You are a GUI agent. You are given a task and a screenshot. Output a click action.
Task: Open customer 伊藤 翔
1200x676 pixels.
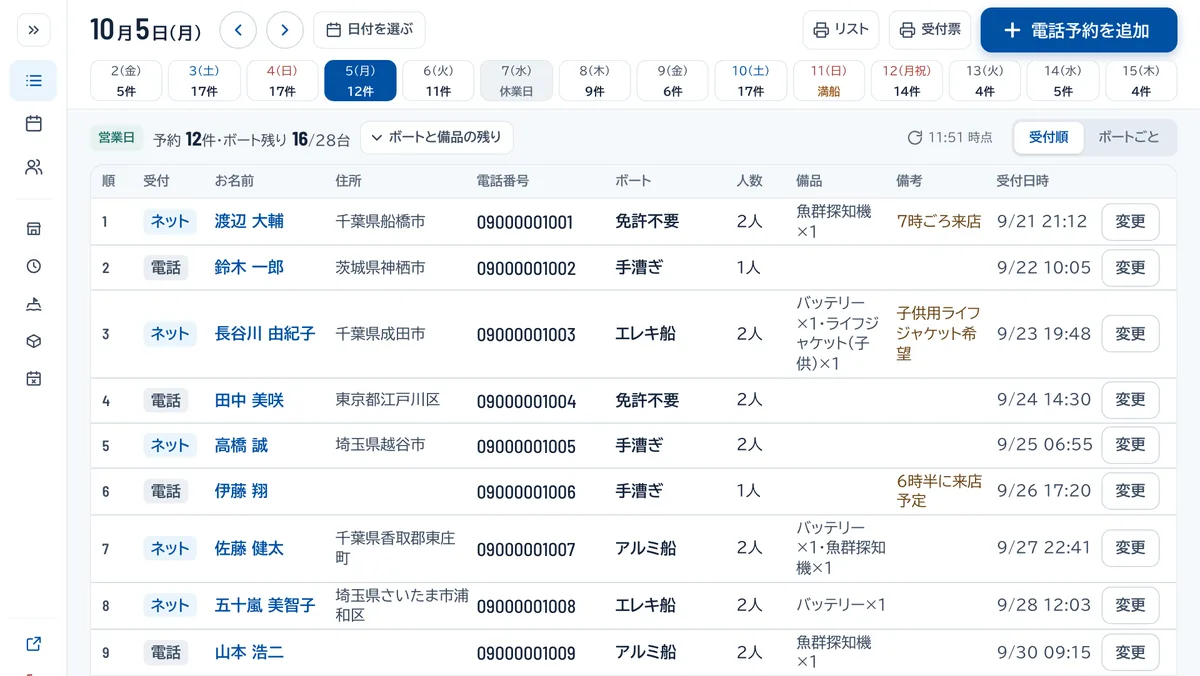pos(241,491)
